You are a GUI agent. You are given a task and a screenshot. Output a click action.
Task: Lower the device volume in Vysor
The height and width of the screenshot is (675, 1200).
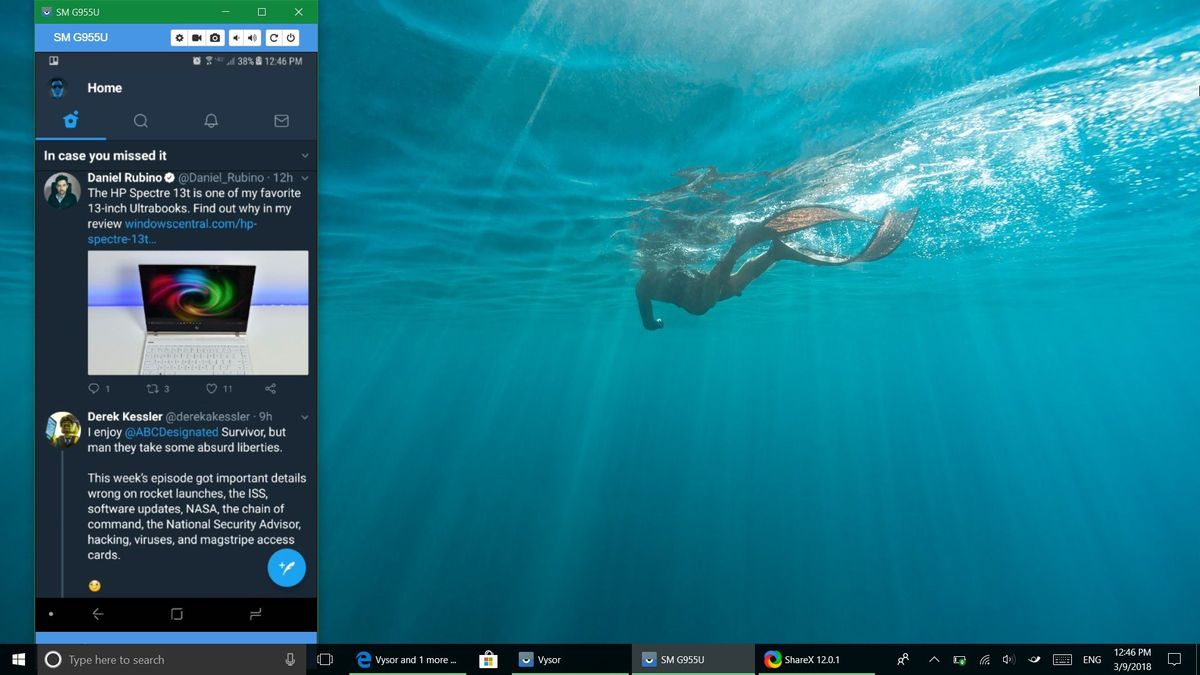[236, 37]
